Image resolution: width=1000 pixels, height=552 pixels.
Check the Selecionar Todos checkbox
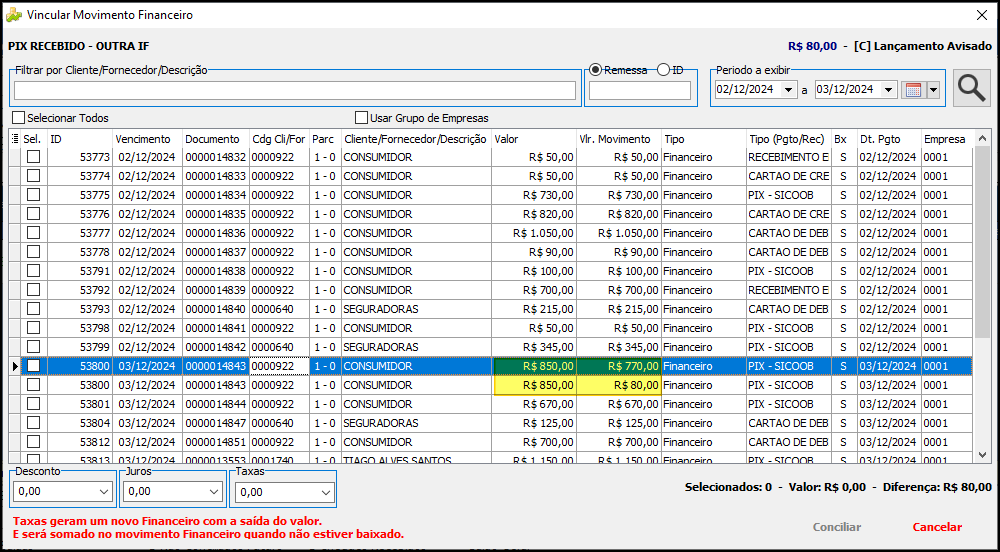[18, 118]
